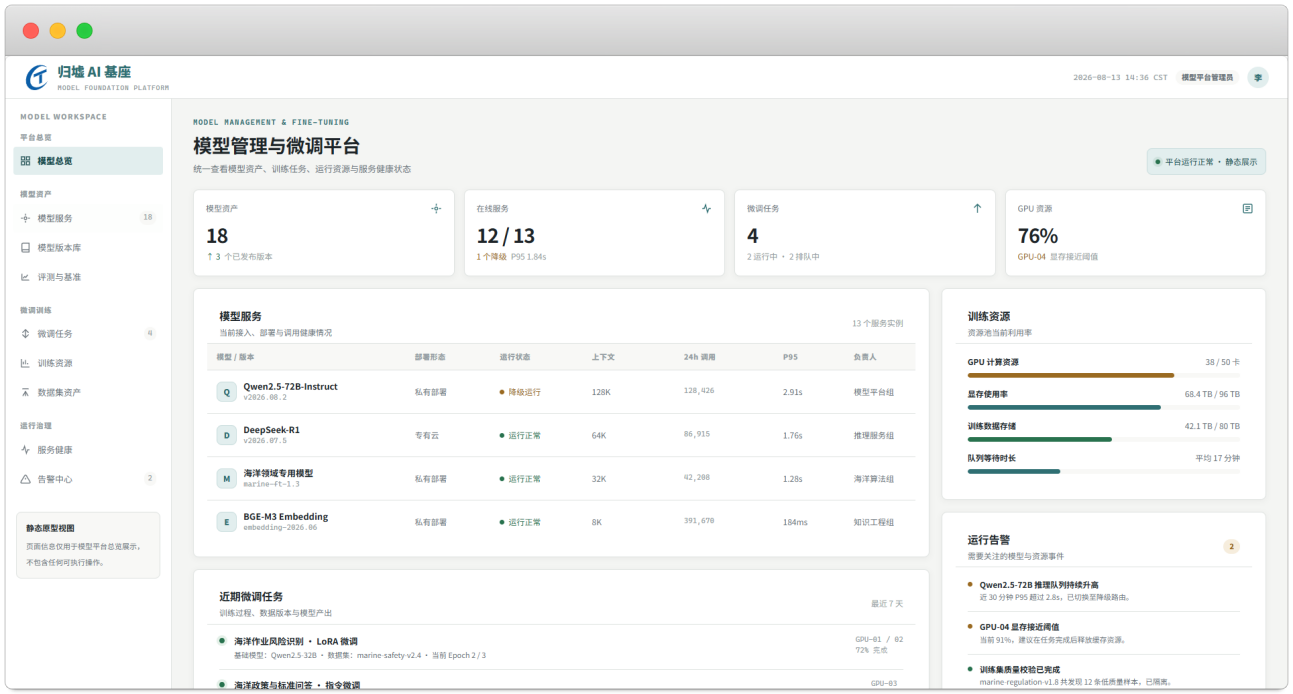The height and width of the screenshot is (694, 1293).
Task: Open 微调任务 sidebar icon
Action: tap(25, 334)
